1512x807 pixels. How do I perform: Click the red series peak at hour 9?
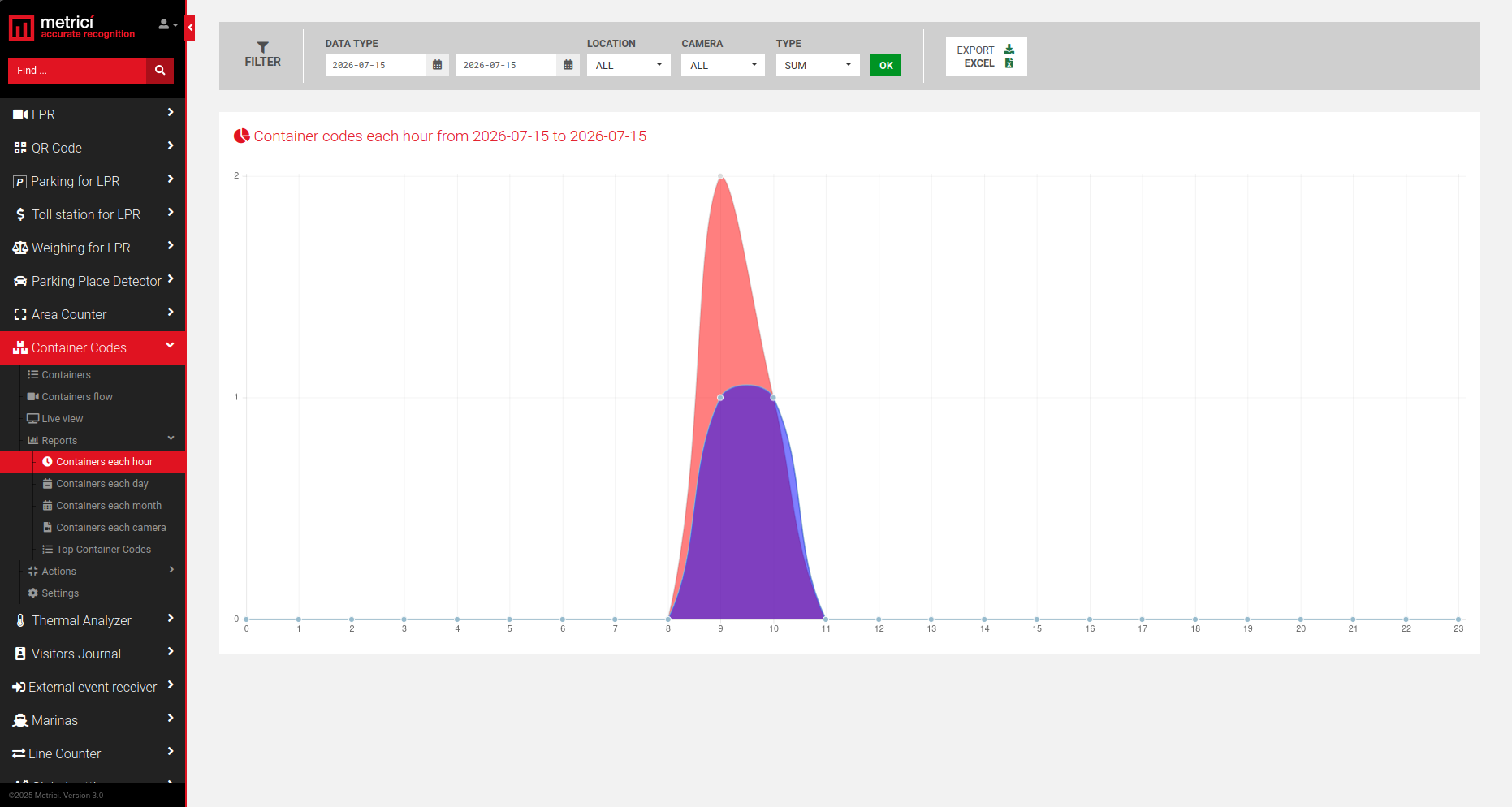[720, 176]
